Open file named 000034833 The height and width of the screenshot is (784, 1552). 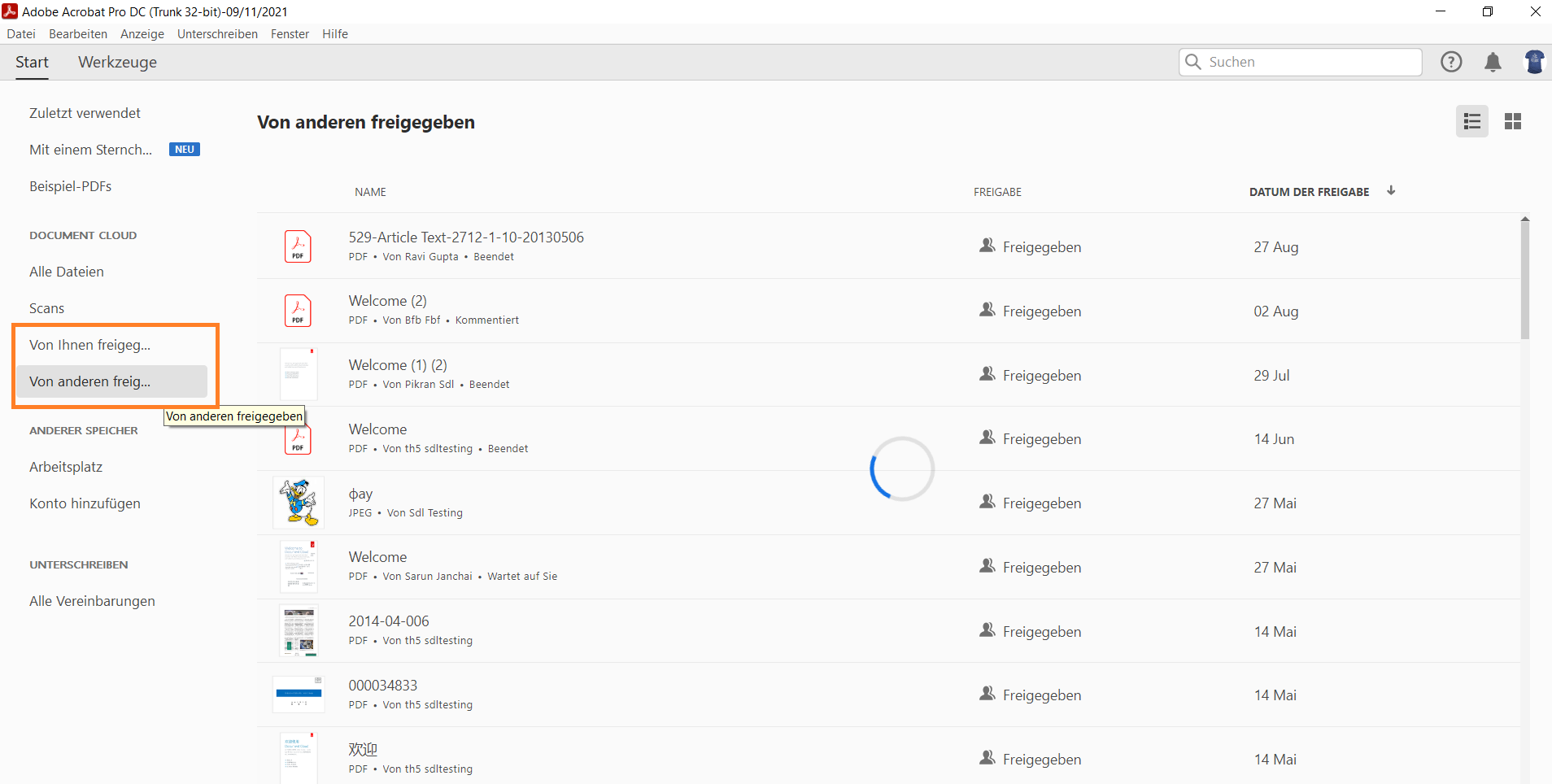[382, 686]
